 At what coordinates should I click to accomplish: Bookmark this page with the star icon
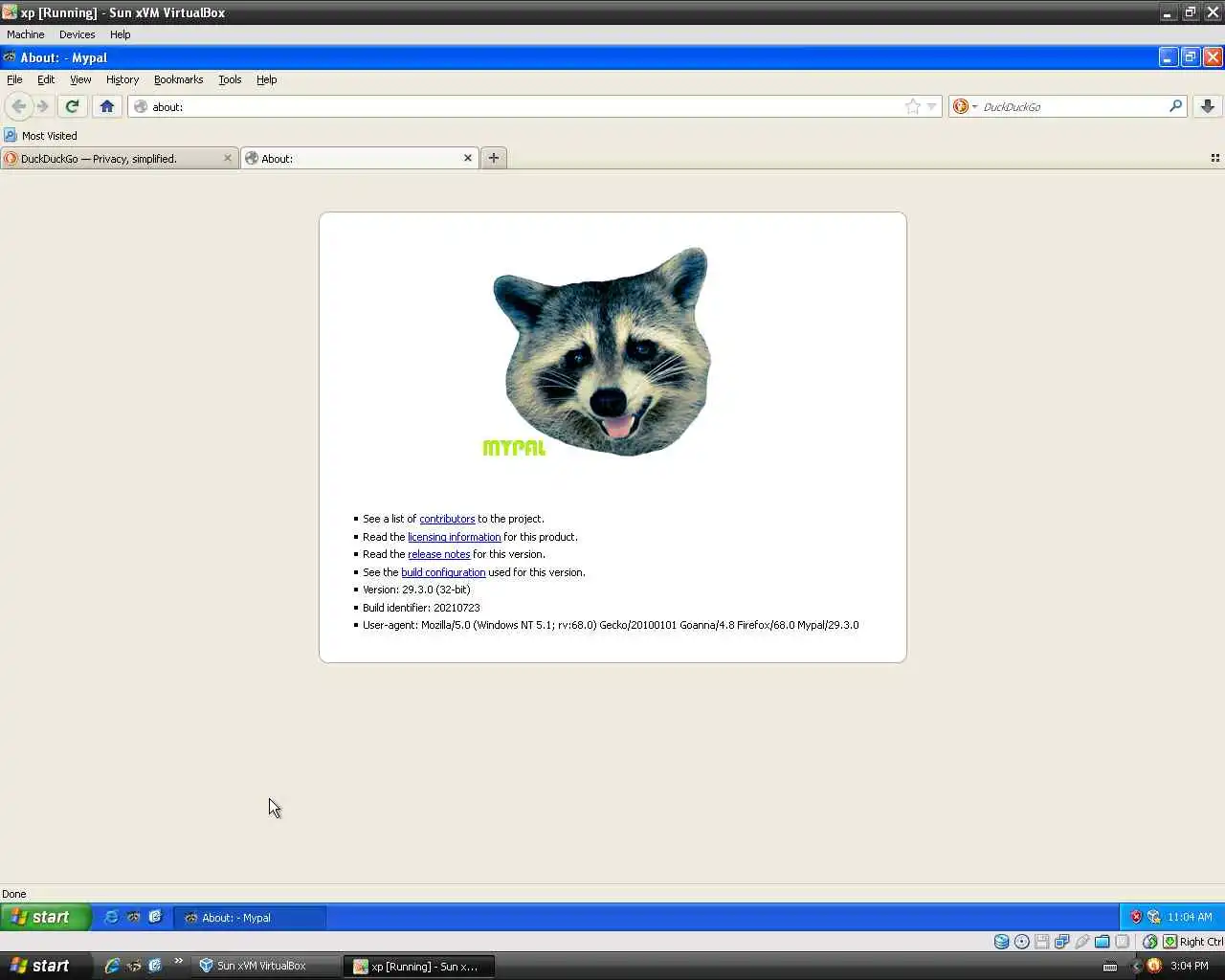pos(913,106)
